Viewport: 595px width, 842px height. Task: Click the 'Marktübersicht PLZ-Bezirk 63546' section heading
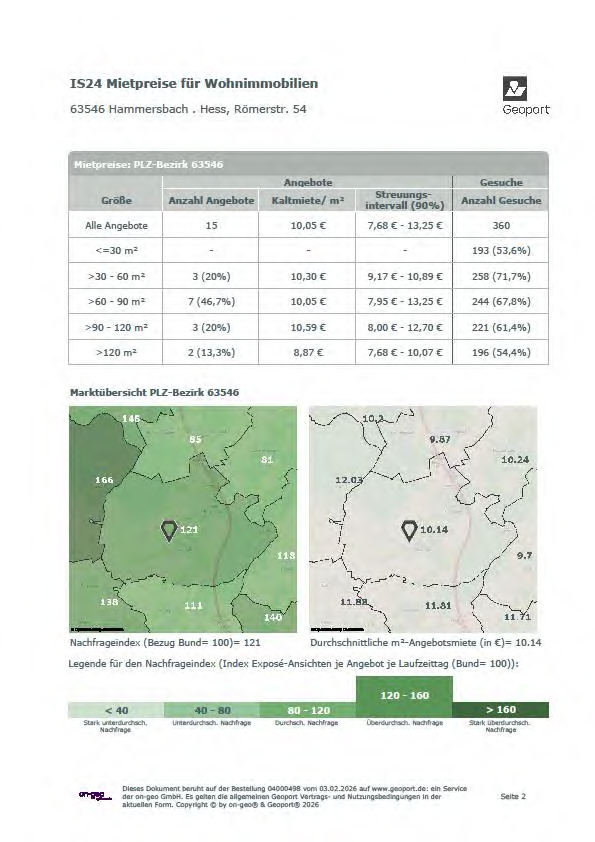(x=154, y=393)
